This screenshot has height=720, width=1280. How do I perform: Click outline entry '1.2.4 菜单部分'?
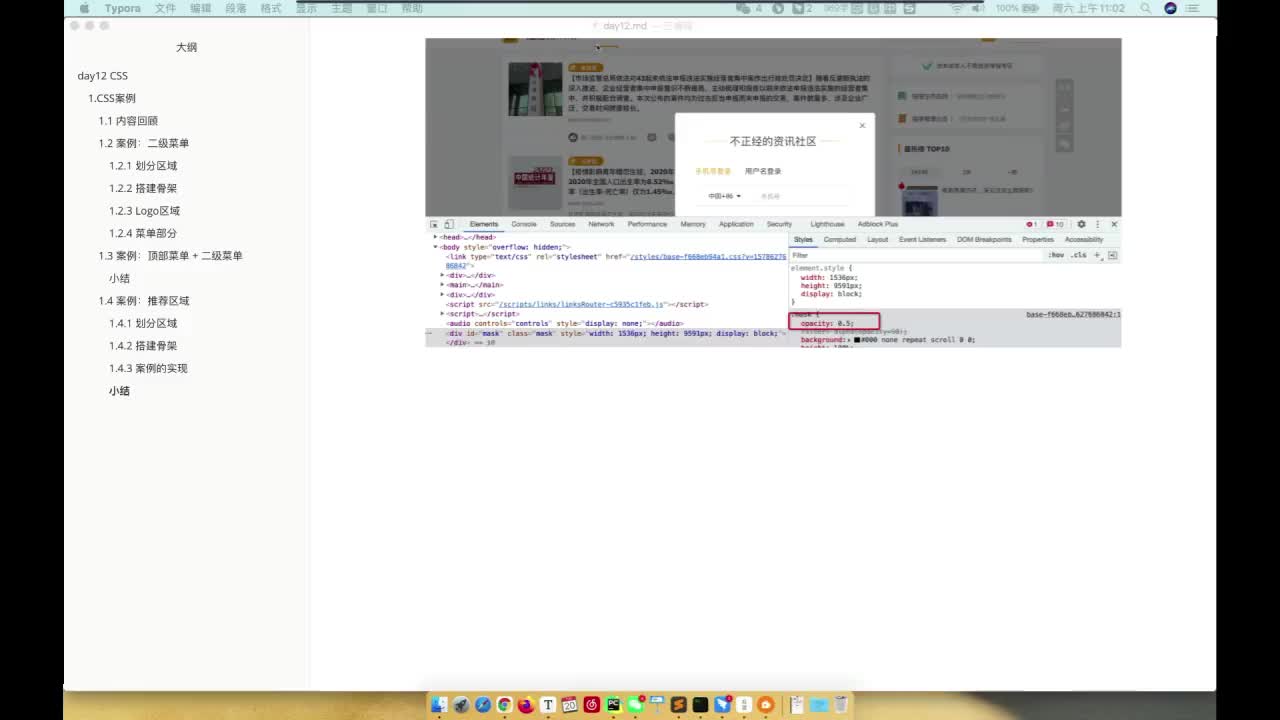coord(143,233)
